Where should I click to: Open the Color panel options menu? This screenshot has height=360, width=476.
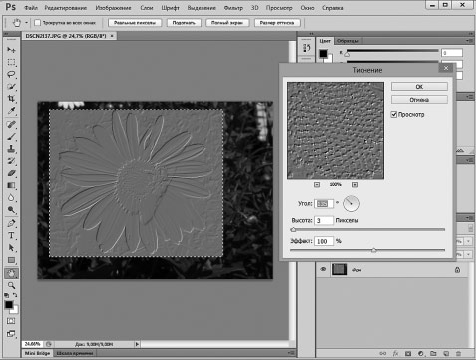tap(470, 41)
